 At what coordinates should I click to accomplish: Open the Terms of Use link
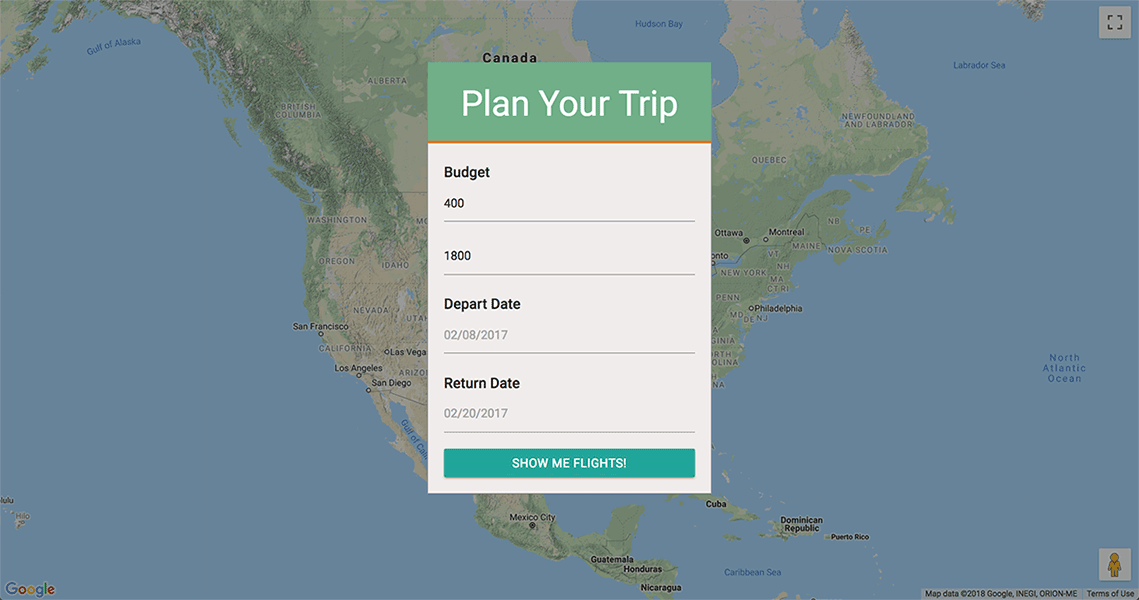(x=1110, y=593)
